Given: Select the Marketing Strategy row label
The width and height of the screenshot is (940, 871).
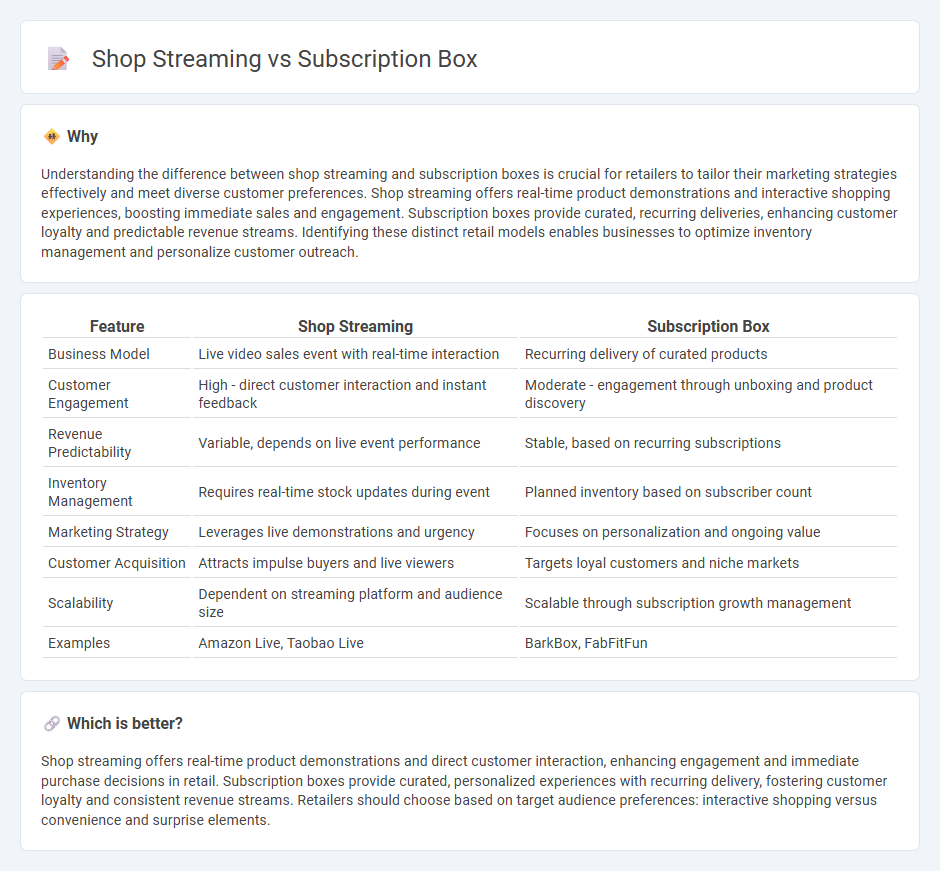Looking at the screenshot, I should 109,532.
